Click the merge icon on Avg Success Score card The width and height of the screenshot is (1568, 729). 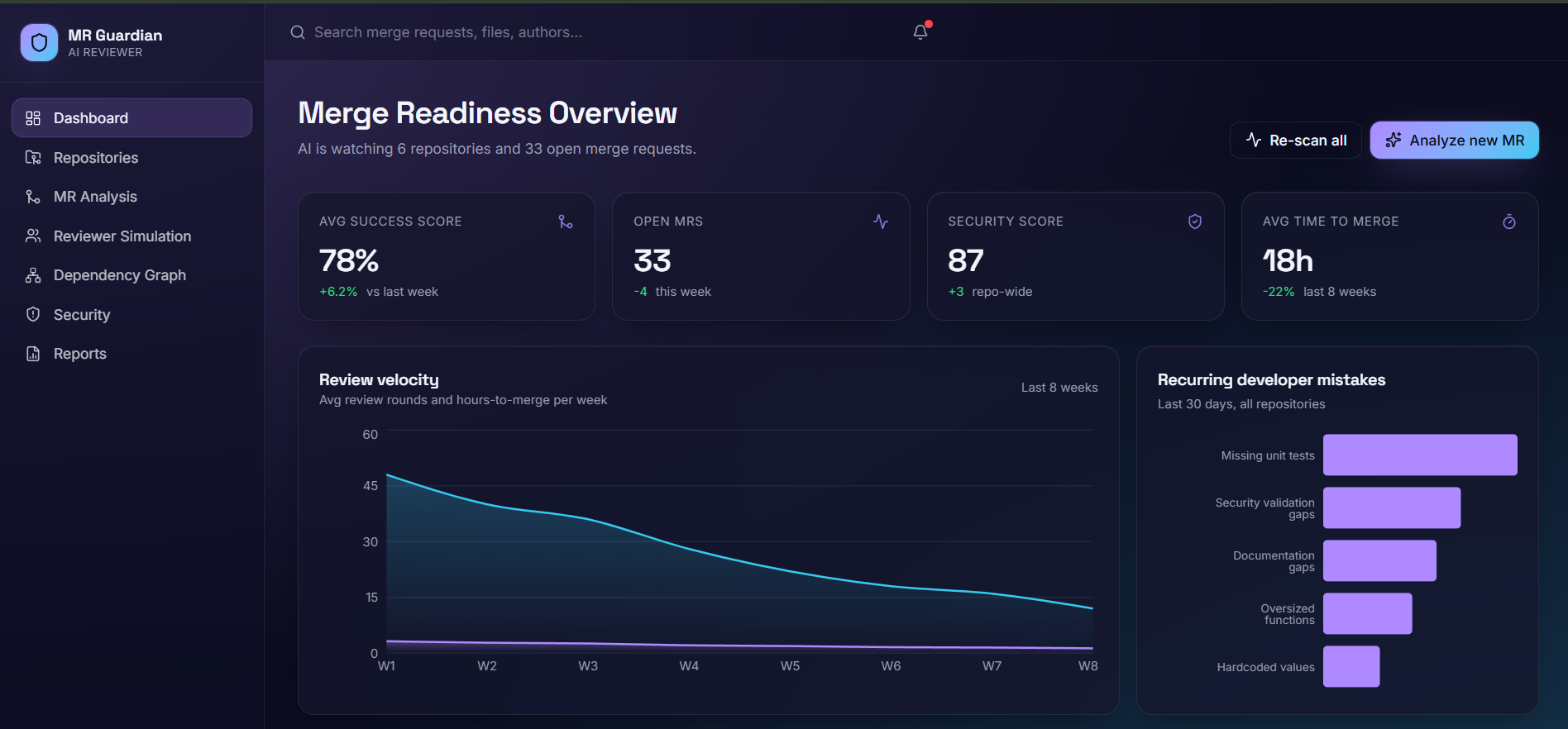(566, 222)
